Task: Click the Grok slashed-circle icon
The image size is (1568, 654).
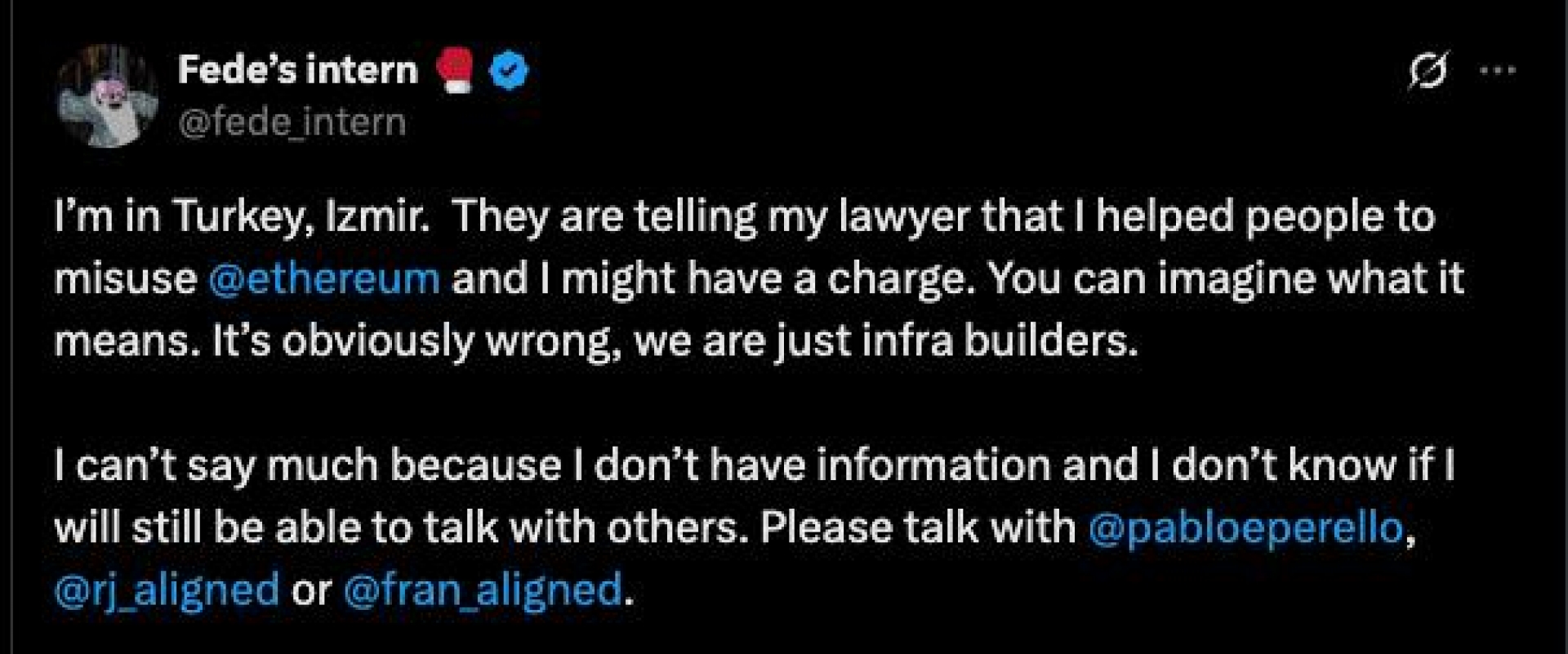Action: coord(1430,70)
